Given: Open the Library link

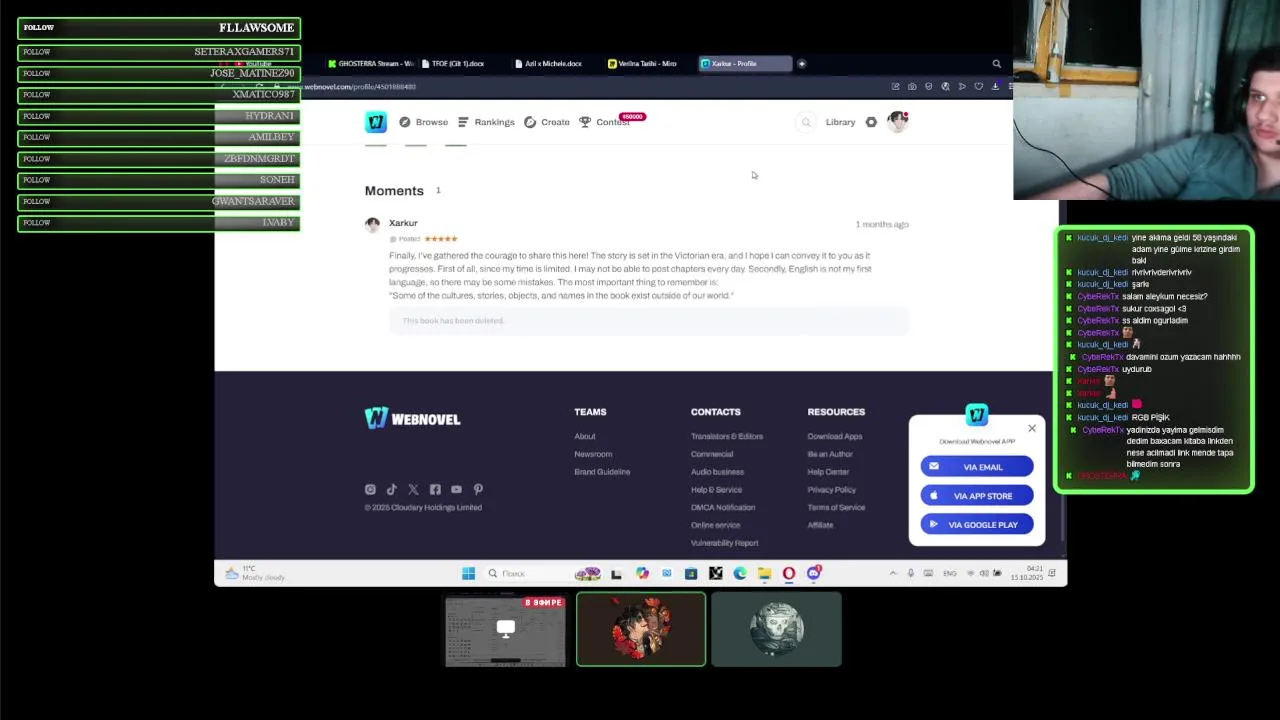Looking at the screenshot, I should (840, 122).
